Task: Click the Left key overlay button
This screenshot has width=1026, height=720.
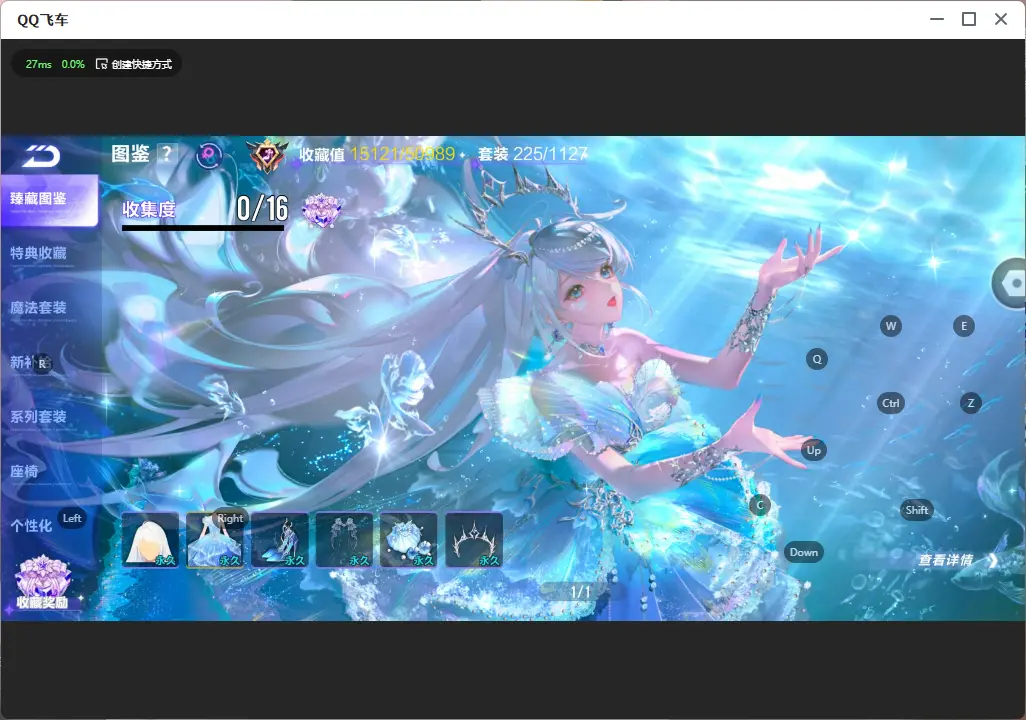Action: (x=72, y=518)
